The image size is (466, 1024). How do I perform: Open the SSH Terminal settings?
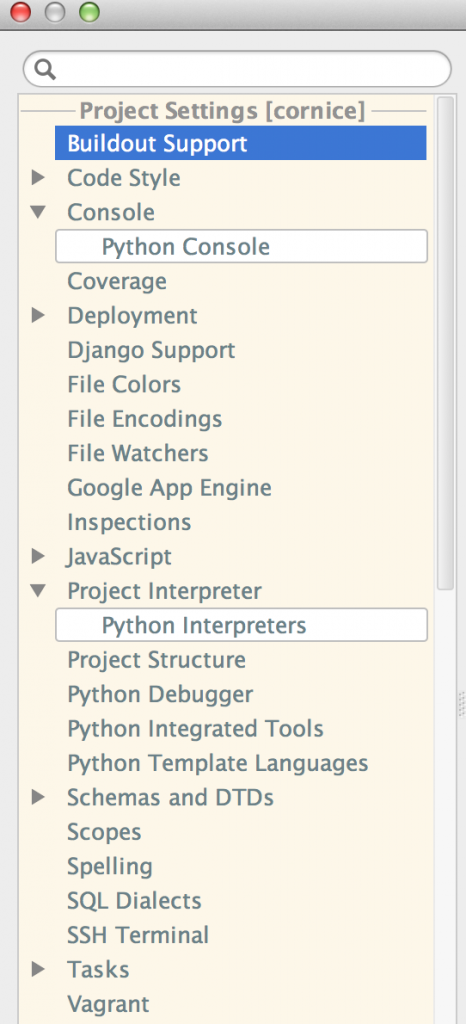point(138,935)
